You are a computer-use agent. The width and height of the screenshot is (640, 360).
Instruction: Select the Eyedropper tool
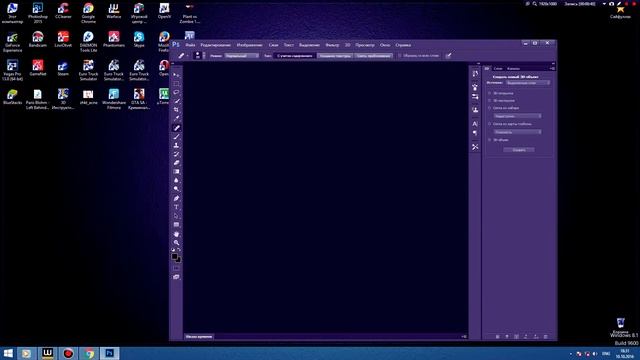(x=176, y=118)
